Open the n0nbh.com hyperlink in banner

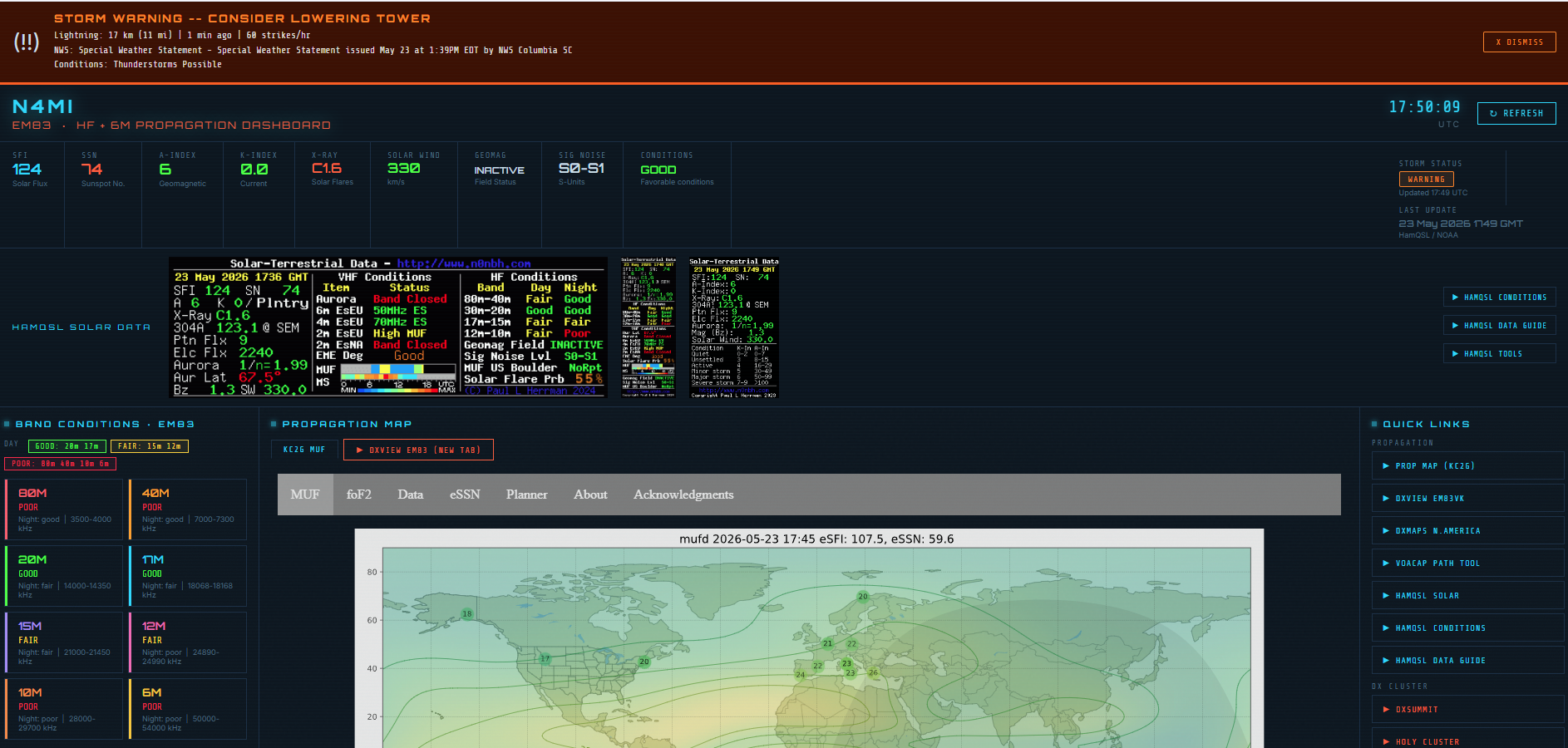tap(463, 263)
